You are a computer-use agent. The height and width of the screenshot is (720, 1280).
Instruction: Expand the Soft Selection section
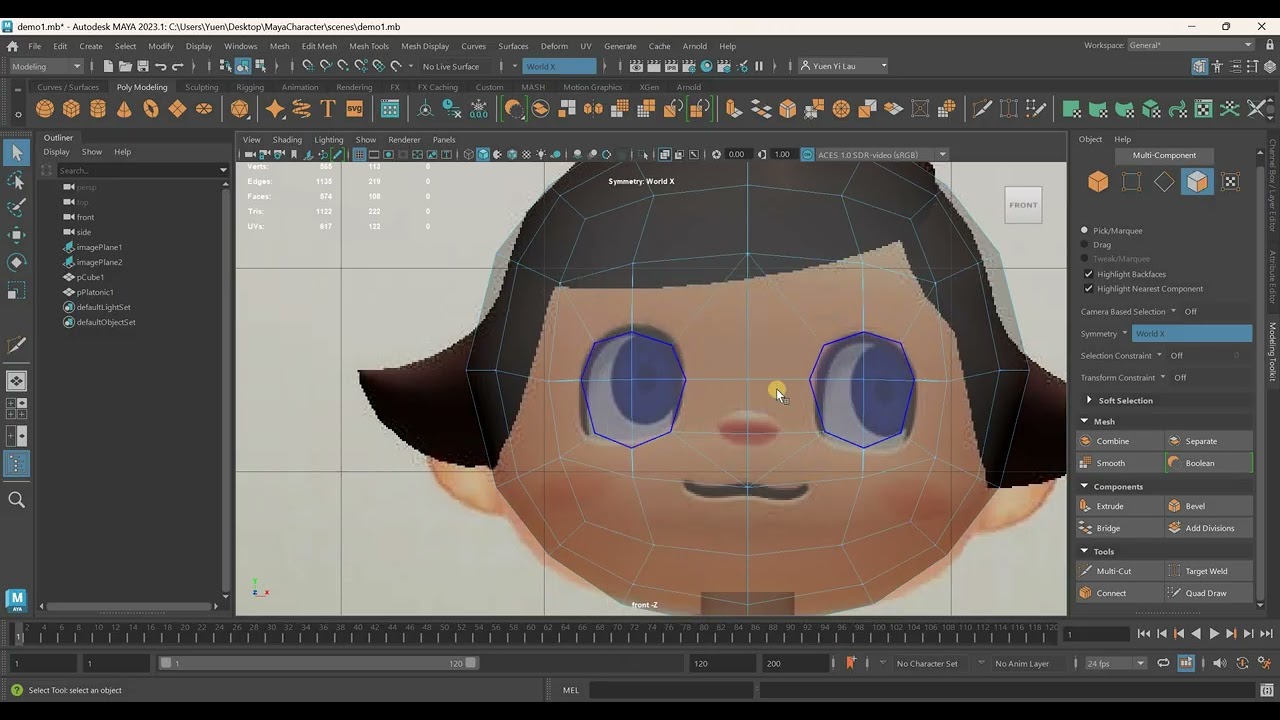tap(1089, 400)
